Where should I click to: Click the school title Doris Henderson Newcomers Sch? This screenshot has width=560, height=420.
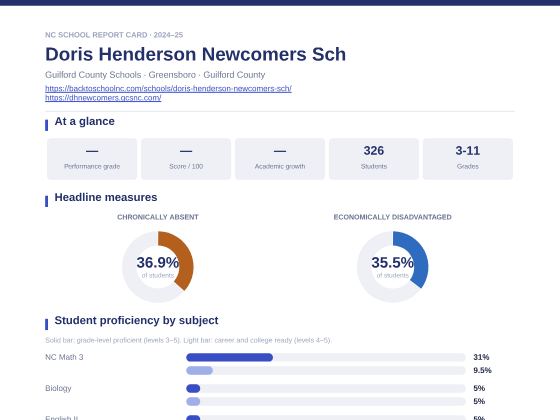click(x=195, y=54)
